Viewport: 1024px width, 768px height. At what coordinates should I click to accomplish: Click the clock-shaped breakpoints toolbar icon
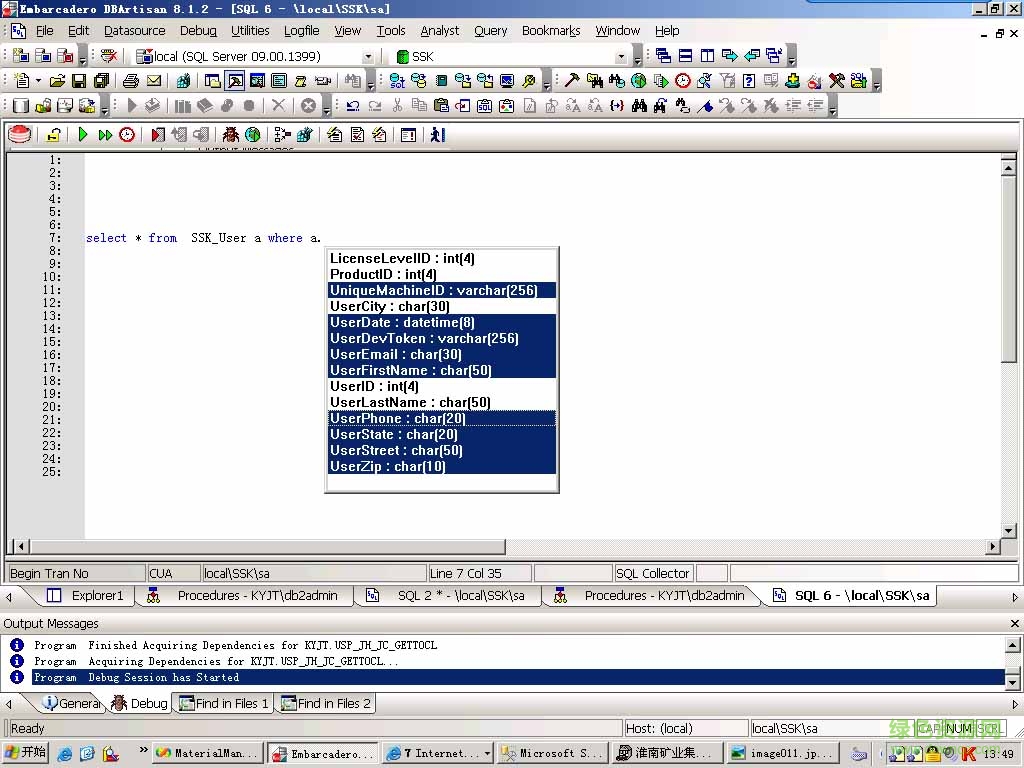click(x=127, y=134)
